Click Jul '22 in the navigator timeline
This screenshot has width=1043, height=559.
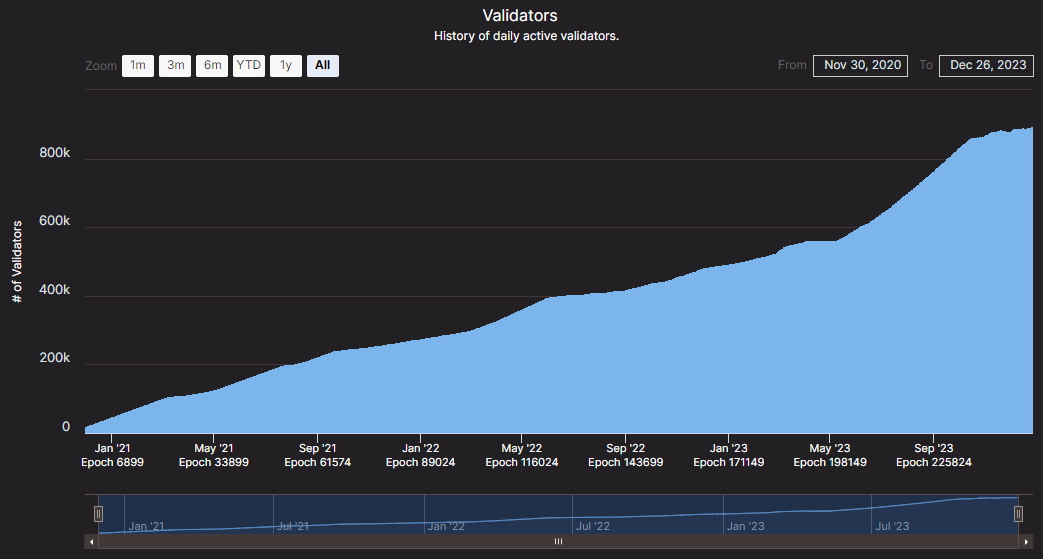point(594,525)
